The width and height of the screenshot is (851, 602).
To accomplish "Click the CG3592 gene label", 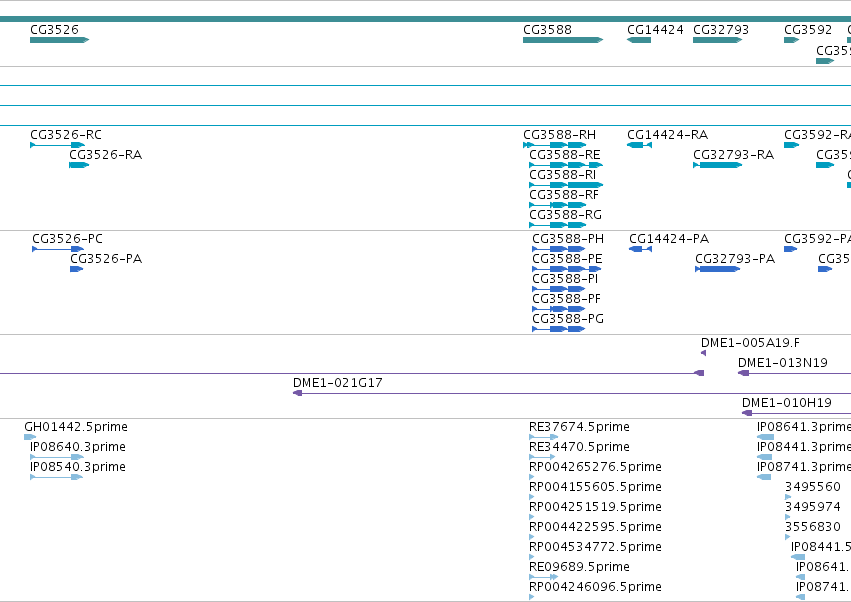I will (x=808, y=29).
